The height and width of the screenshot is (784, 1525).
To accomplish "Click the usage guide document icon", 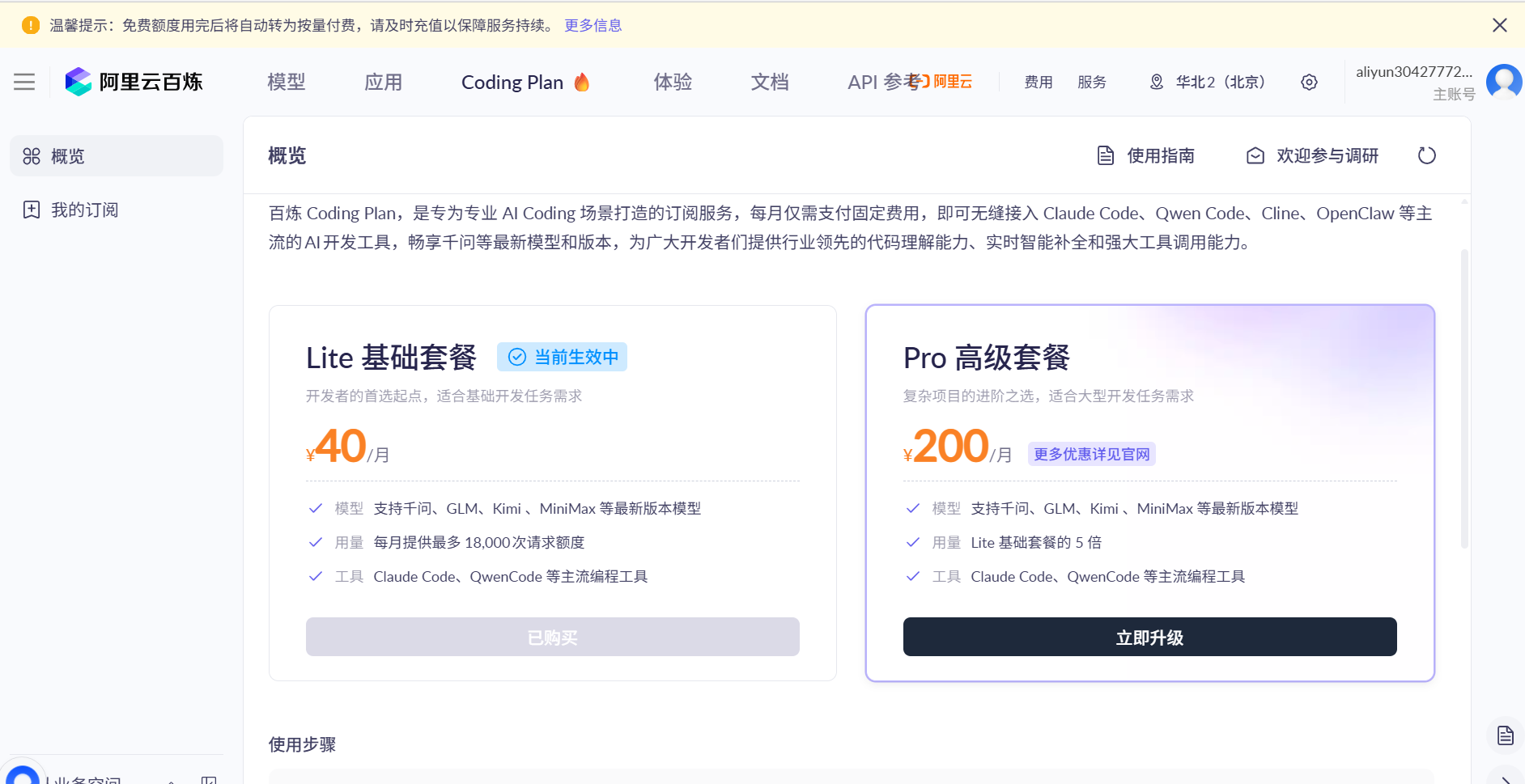I will (x=1106, y=155).
